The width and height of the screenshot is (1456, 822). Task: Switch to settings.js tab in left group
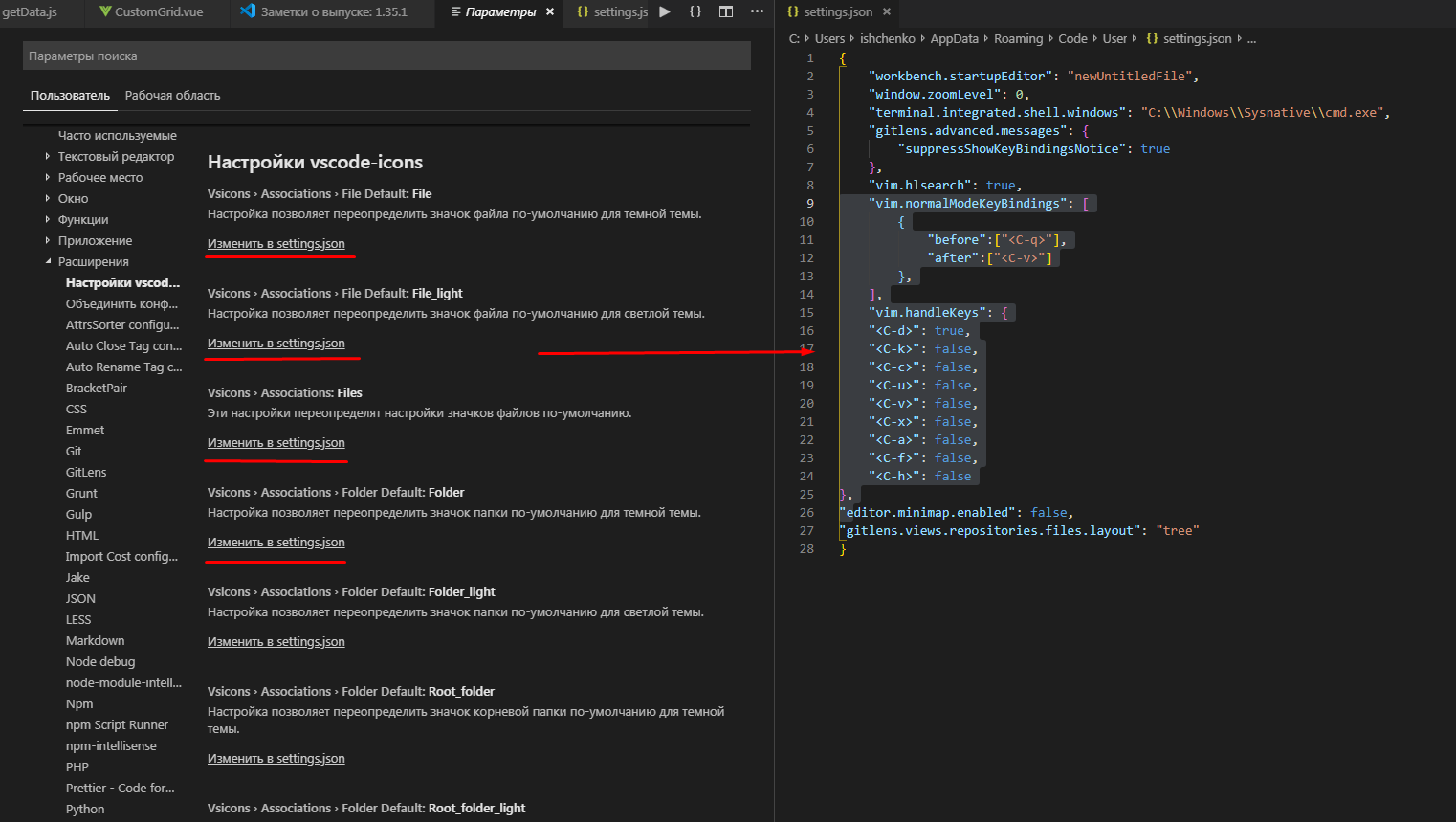pos(612,11)
